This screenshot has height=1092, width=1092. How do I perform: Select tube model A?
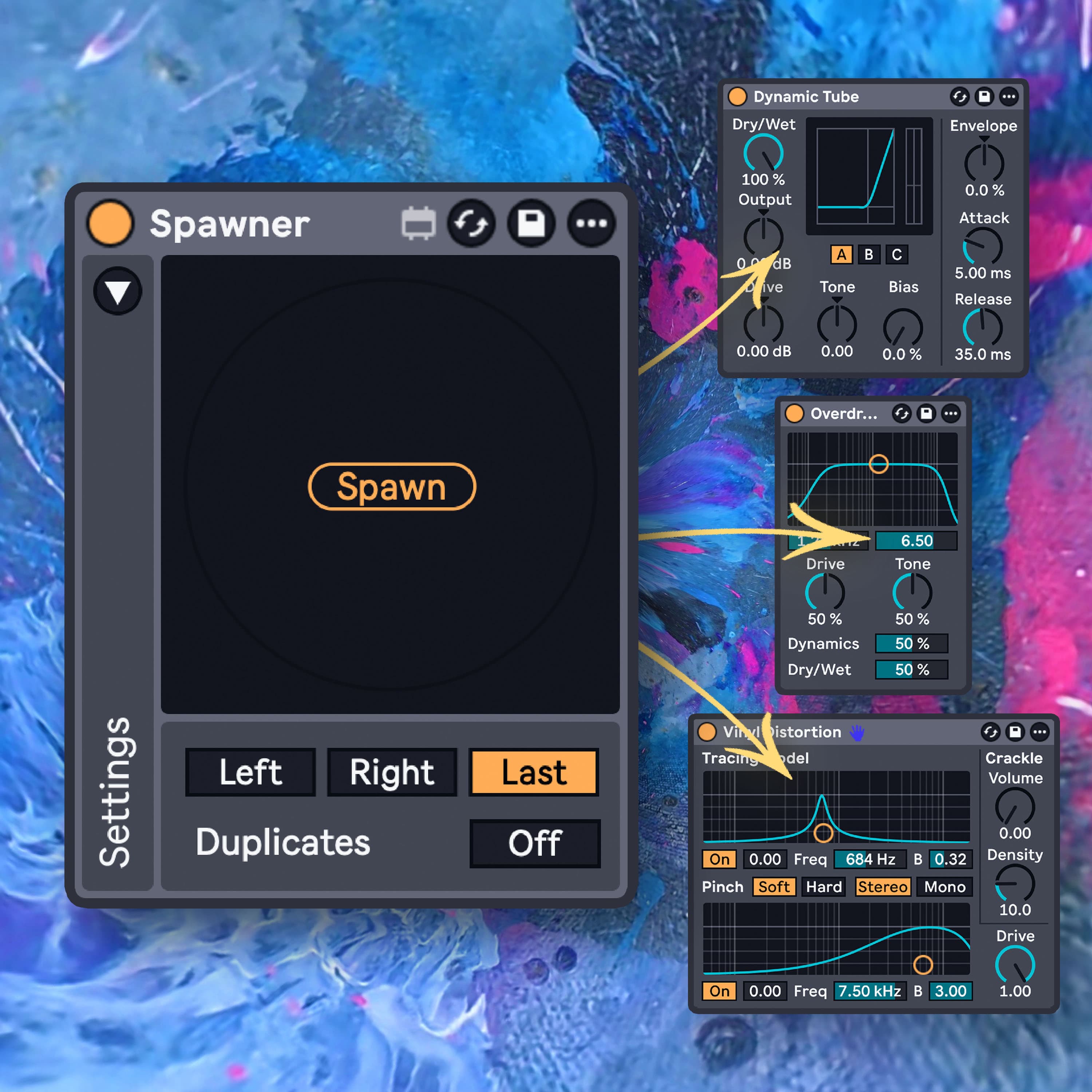tap(842, 255)
